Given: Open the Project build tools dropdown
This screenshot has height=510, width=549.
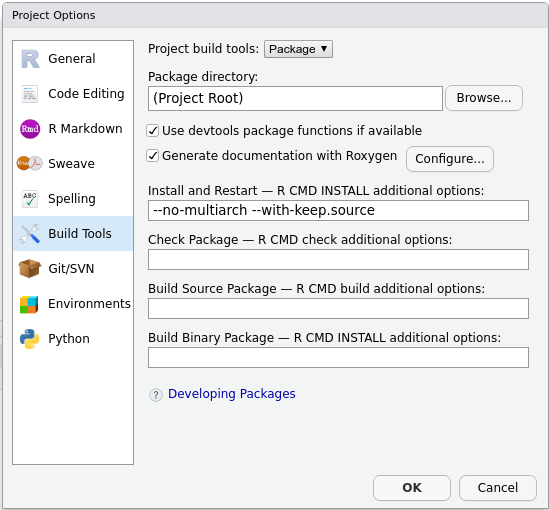Looking at the screenshot, I should coord(298,49).
